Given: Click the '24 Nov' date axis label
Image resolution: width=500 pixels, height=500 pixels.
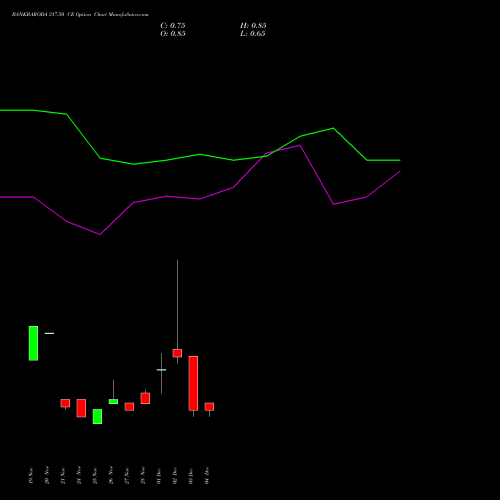Looking at the screenshot, I should click(x=79, y=475).
